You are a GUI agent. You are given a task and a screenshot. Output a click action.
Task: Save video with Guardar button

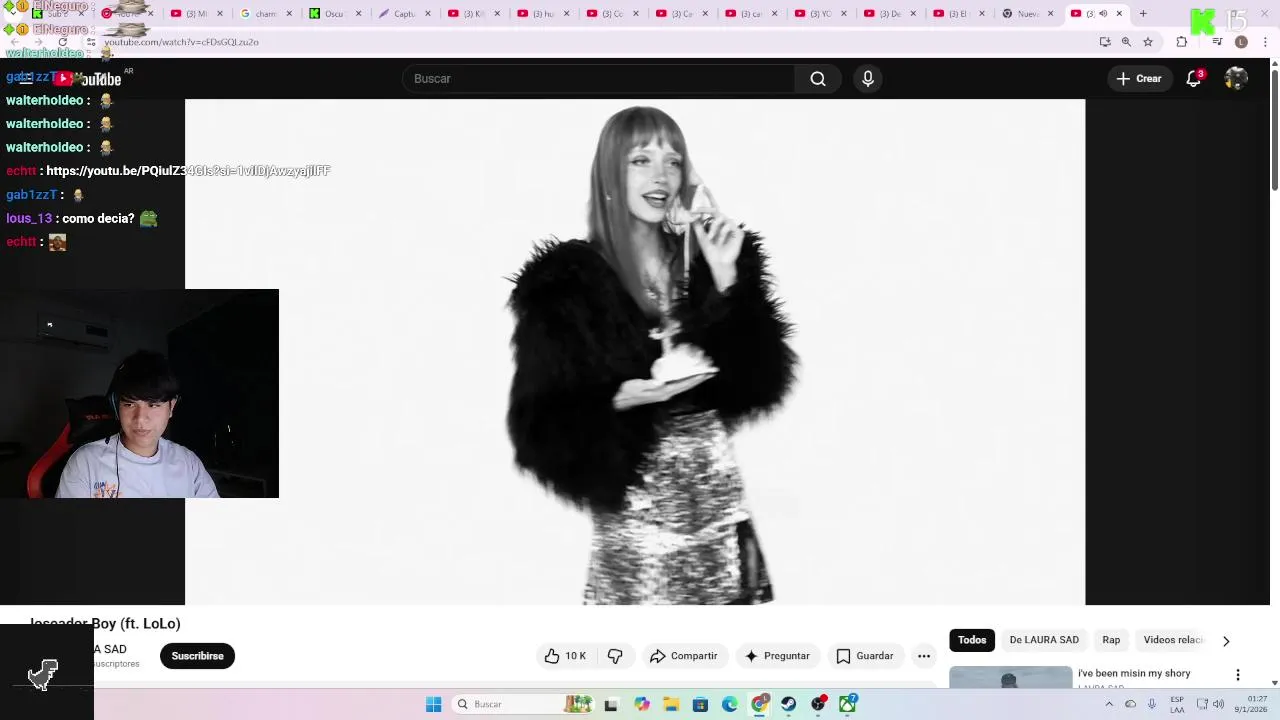tap(865, 656)
